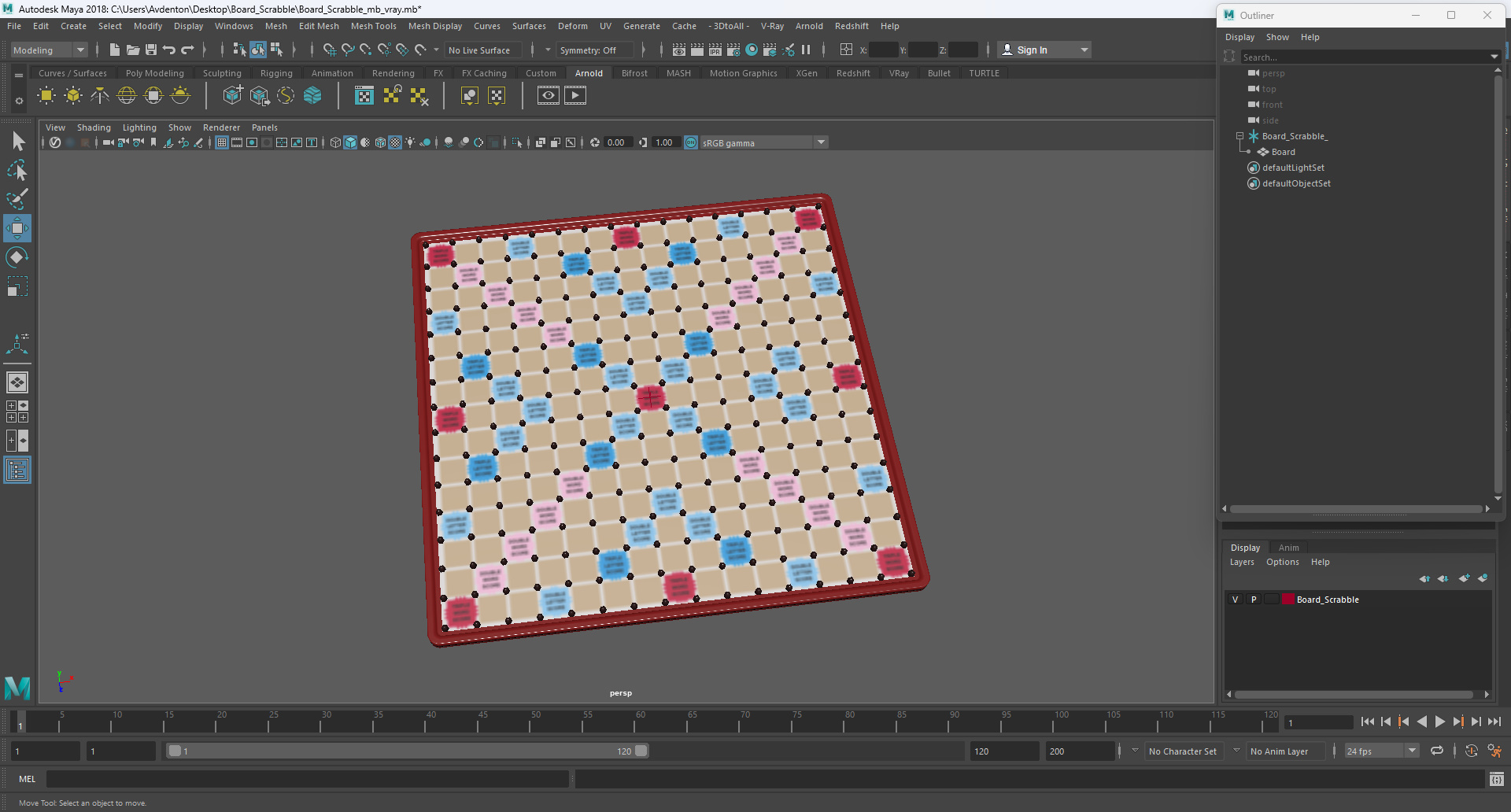Open script editor icon at command line
Screen dimensions: 1511x812
pyautogui.click(x=1496, y=779)
